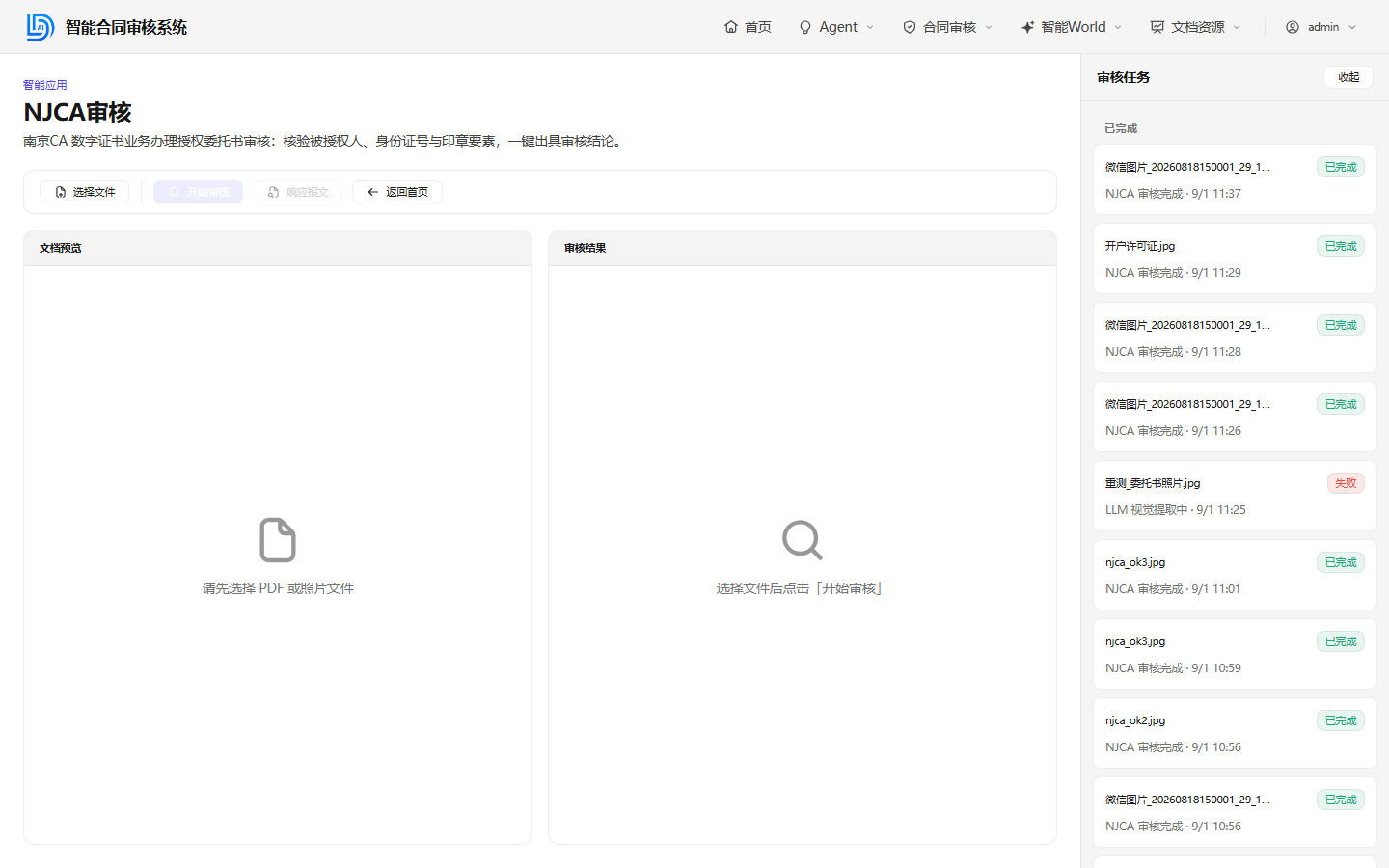
Task: Click the admin username label
Action: tap(1323, 27)
